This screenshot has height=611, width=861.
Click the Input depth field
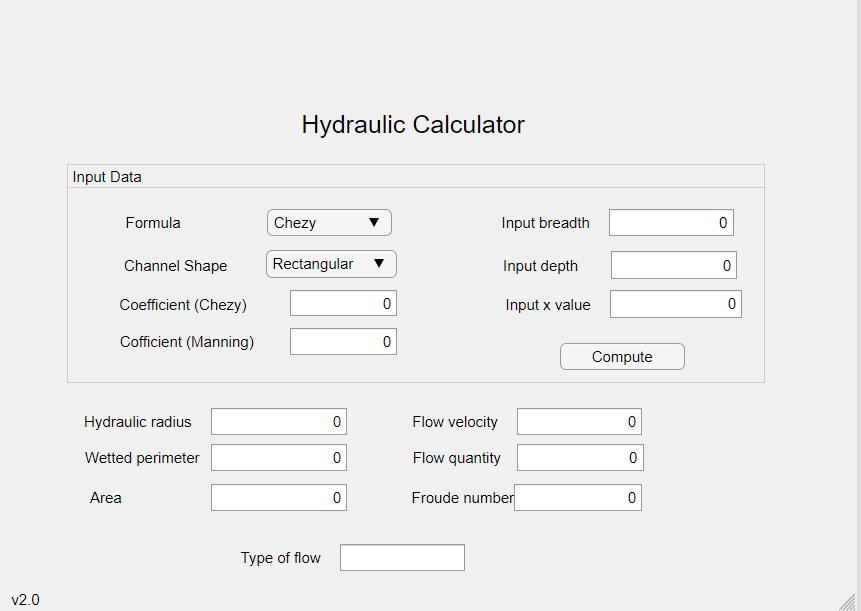[x=674, y=265]
